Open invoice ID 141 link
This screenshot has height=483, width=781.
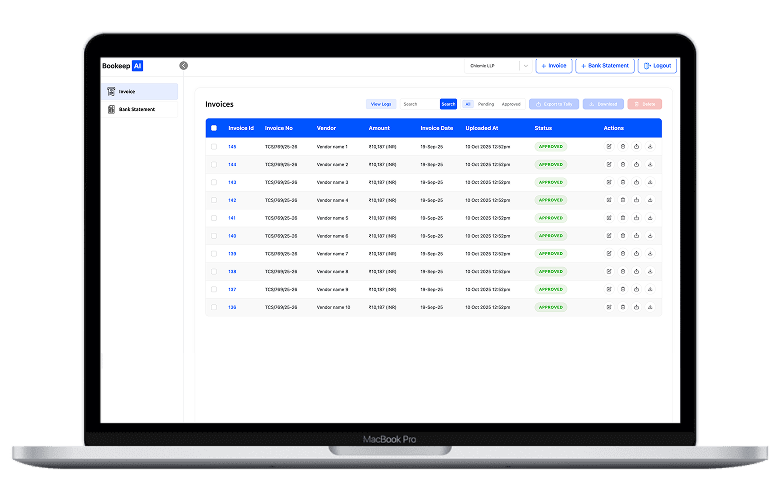(232, 218)
